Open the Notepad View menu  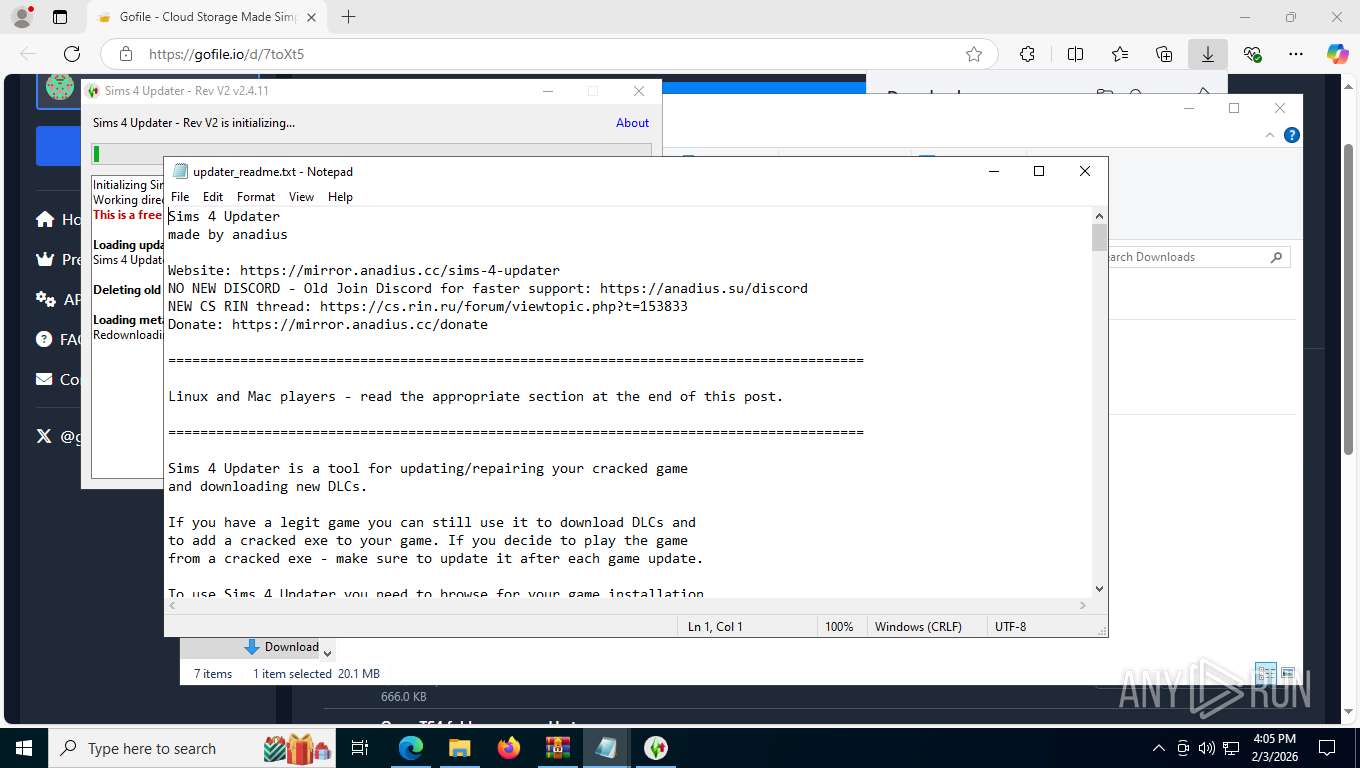click(301, 197)
